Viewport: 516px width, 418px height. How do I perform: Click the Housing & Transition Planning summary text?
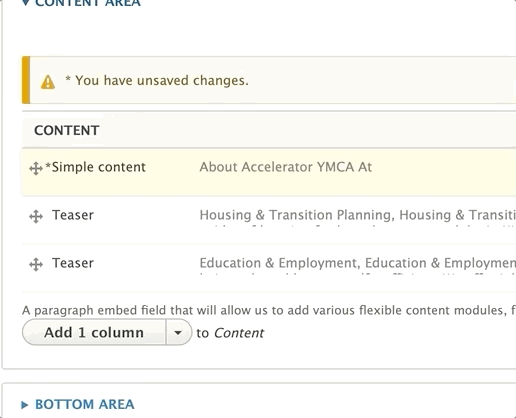point(357,215)
